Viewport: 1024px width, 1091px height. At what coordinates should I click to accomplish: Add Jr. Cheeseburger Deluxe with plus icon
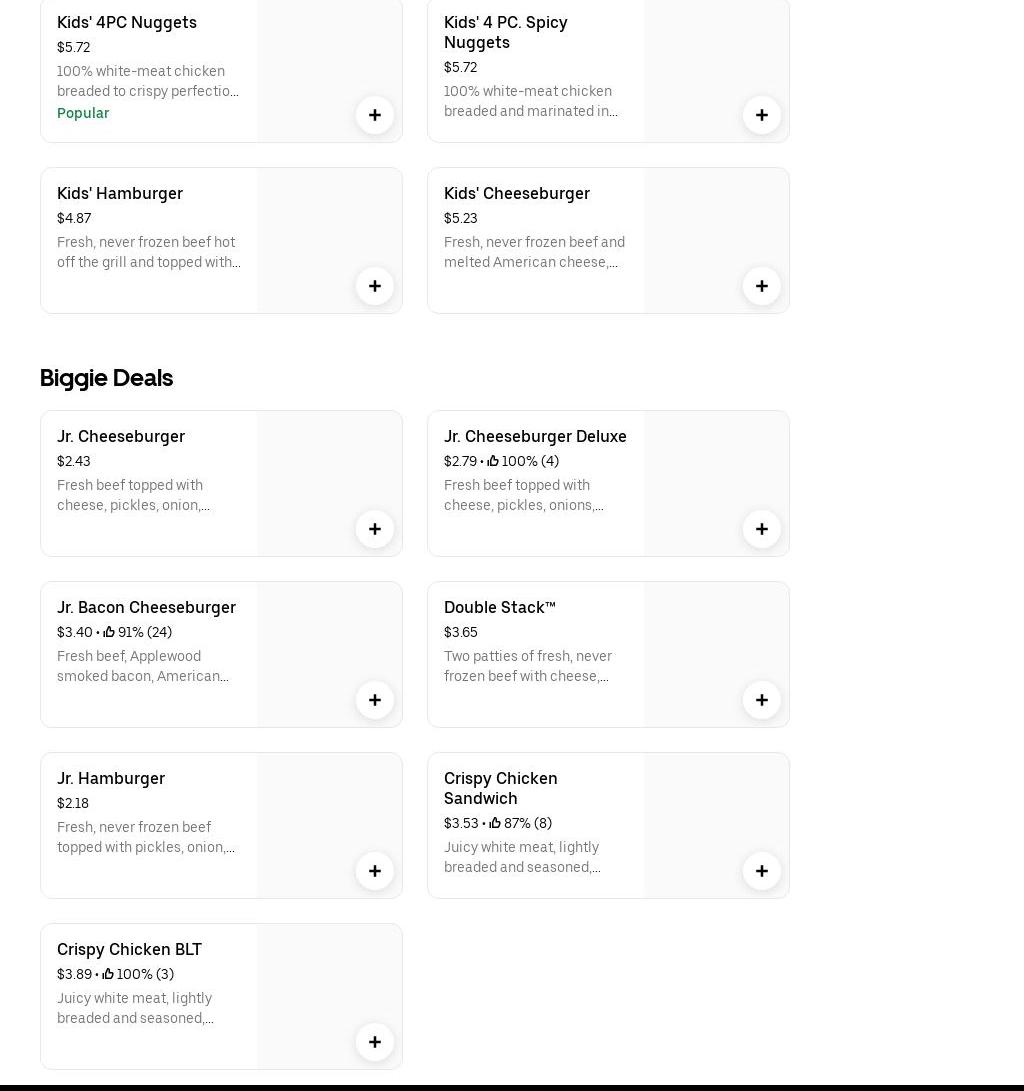(762, 529)
